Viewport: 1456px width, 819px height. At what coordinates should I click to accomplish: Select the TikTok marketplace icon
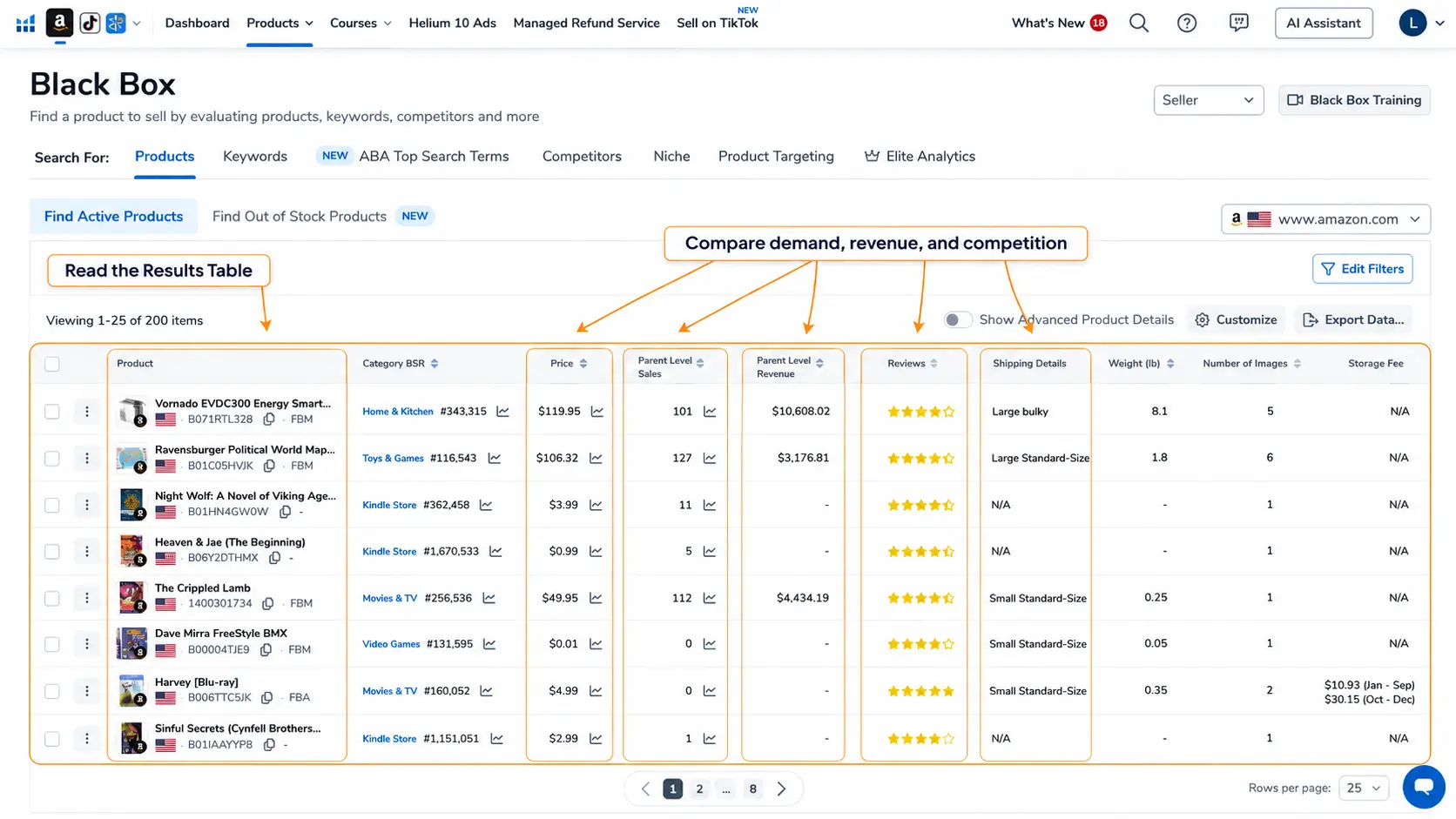click(x=89, y=23)
